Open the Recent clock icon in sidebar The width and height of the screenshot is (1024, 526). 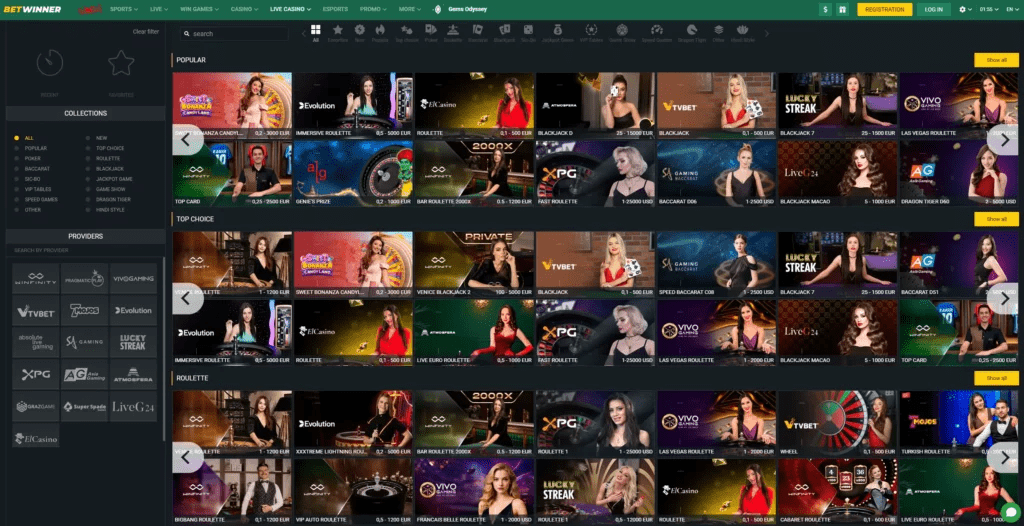tap(50, 64)
